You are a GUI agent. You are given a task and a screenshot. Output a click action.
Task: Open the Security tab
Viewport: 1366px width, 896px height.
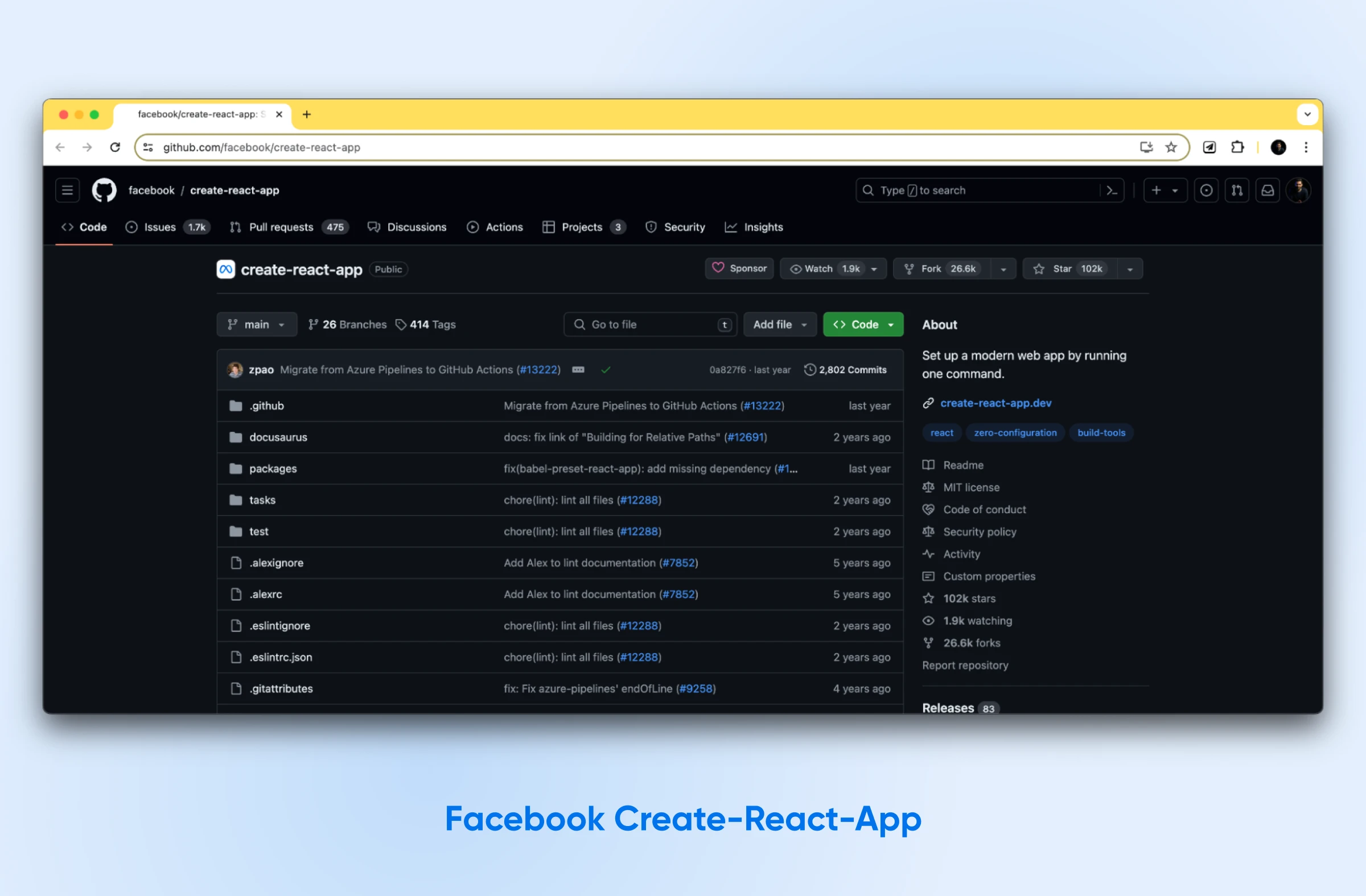pos(675,227)
